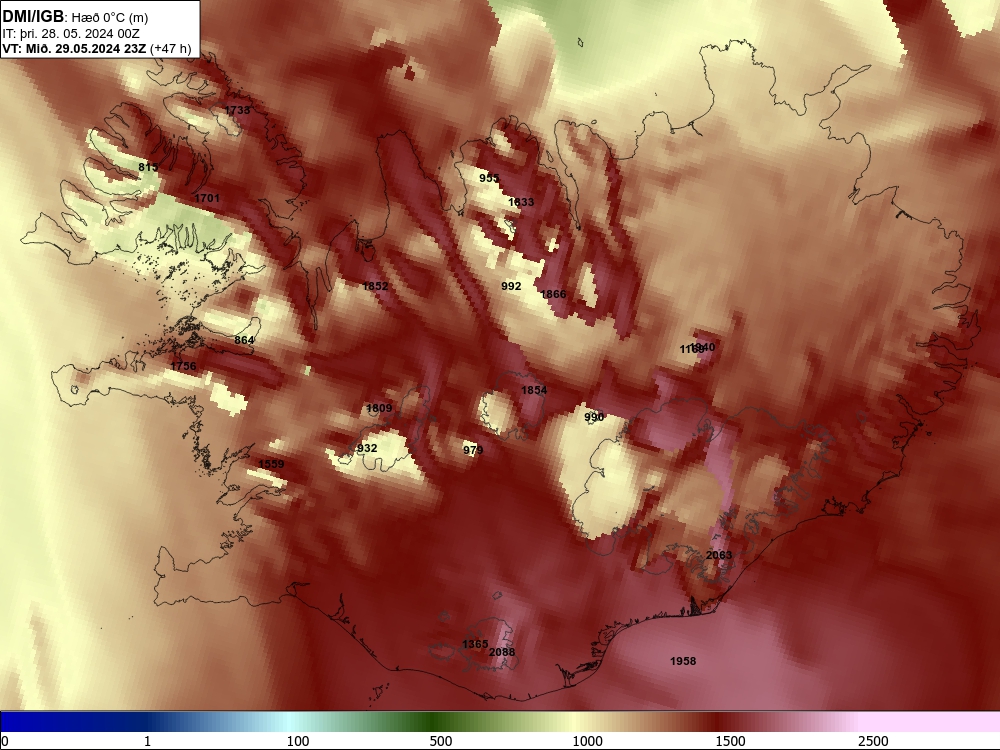Click the 1633 value label

click(521, 202)
